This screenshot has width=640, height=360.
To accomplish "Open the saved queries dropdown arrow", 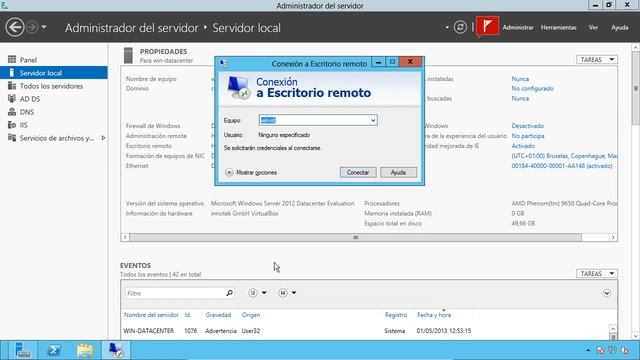I will (294, 293).
